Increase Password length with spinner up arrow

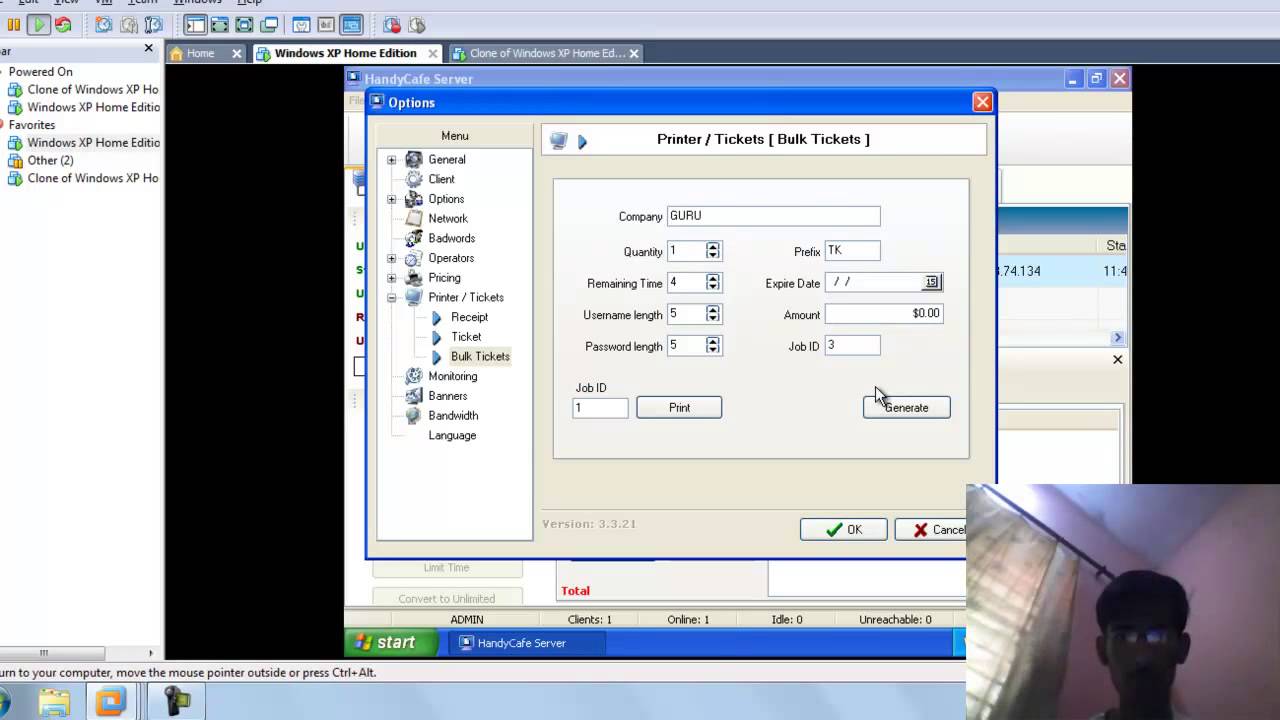tap(712, 341)
